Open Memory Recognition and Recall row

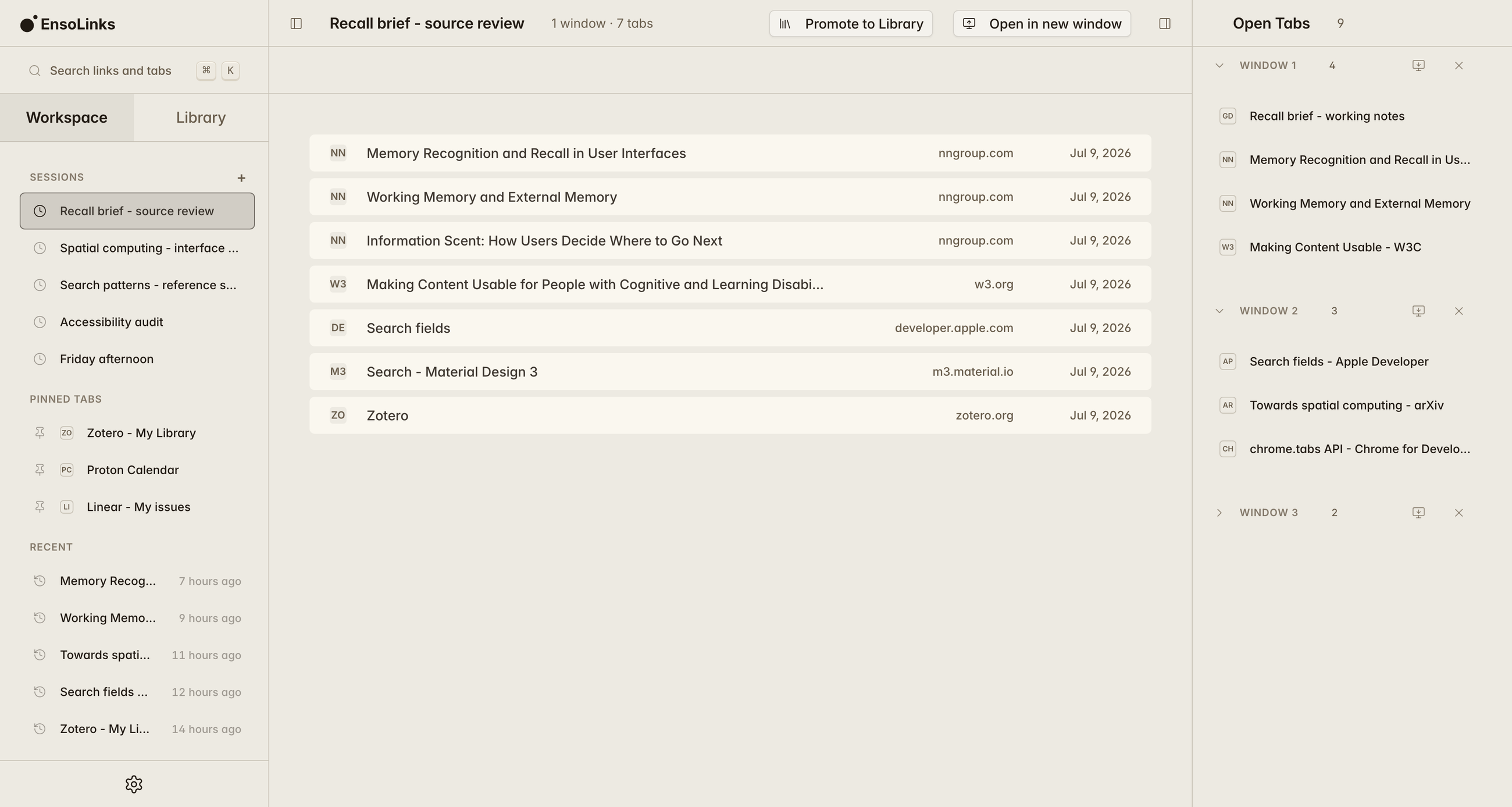coord(730,153)
